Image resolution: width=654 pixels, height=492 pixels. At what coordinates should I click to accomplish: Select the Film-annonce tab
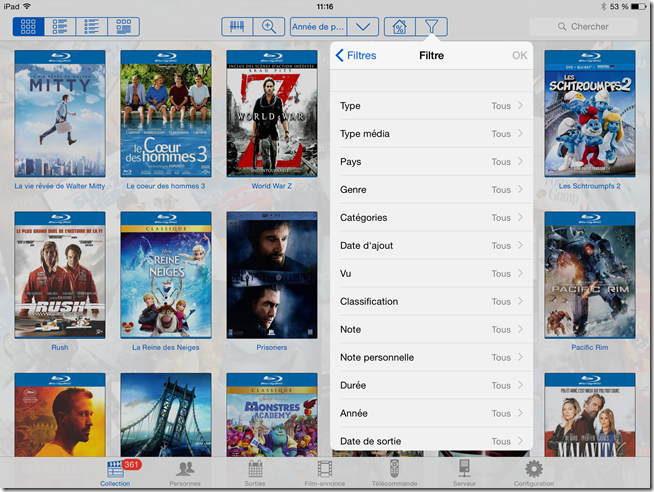point(324,473)
